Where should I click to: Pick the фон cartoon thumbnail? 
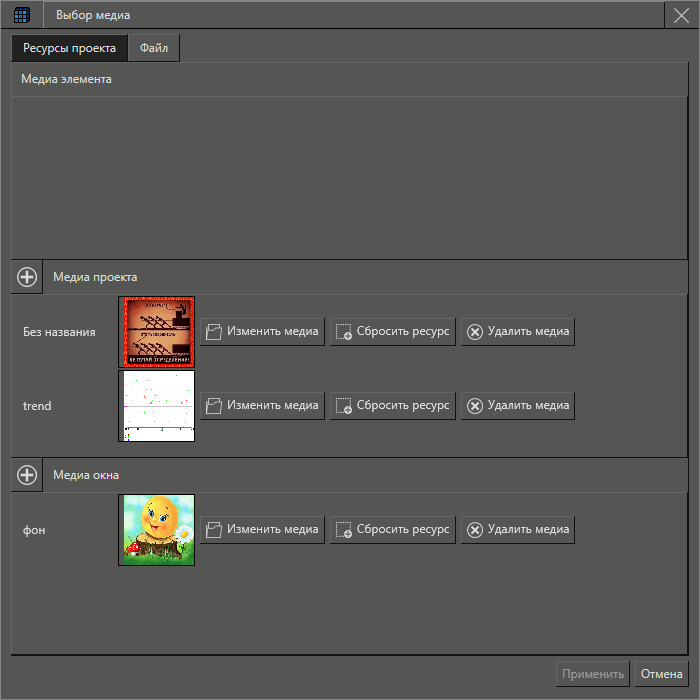point(157,530)
